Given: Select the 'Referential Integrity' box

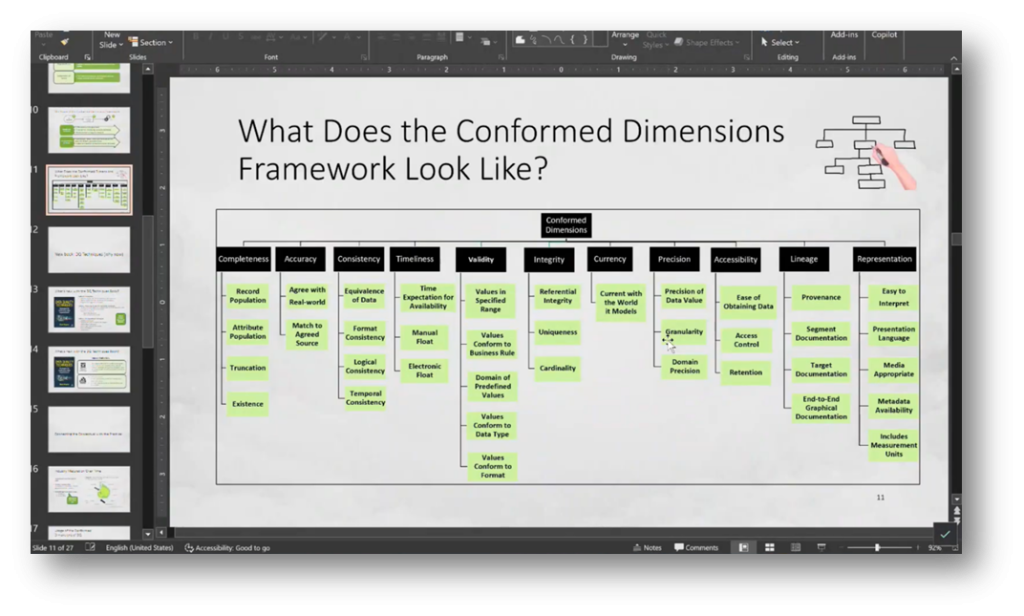Looking at the screenshot, I should (x=557, y=296).
